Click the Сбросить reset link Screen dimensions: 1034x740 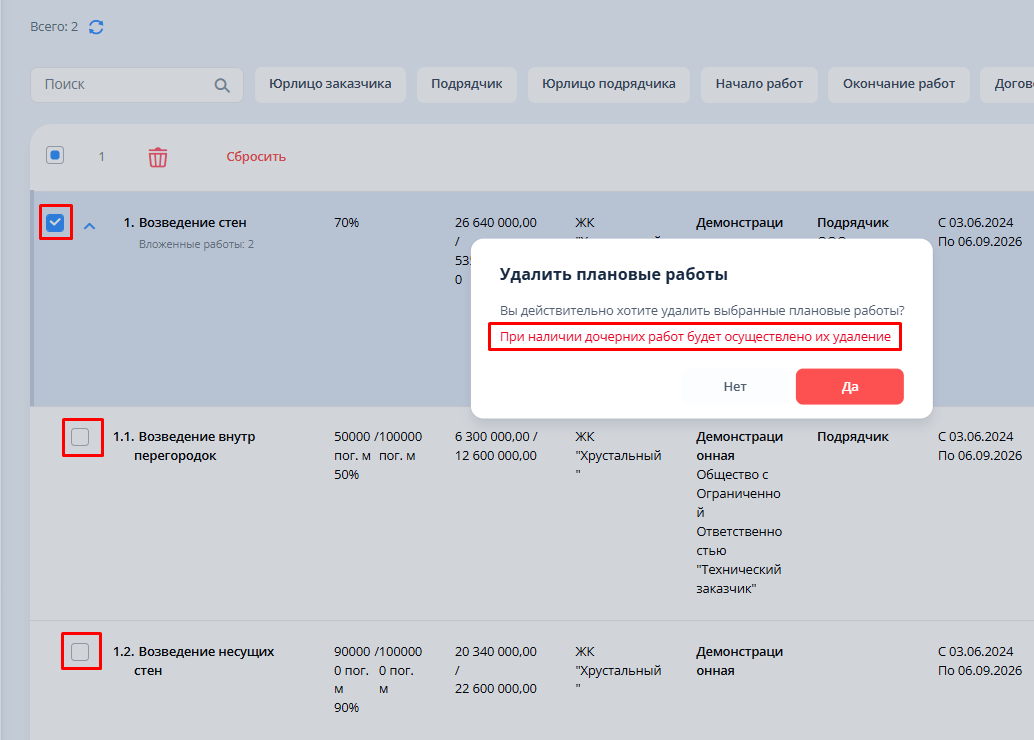(256, 157)
